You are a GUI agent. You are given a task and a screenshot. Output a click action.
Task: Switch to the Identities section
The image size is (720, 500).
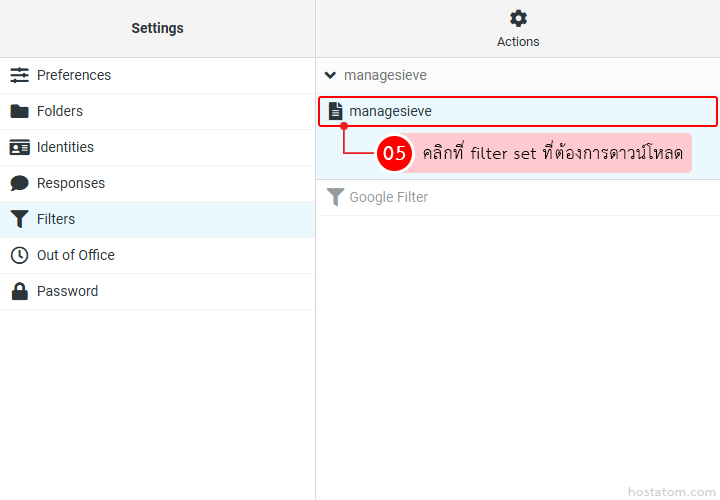pyautogui.click(x=65, y=147)
